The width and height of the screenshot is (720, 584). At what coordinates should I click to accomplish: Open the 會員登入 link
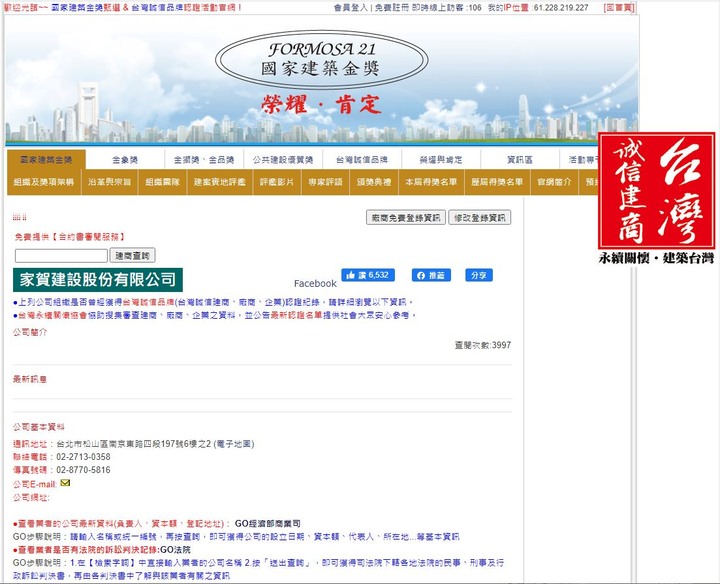[x=351, y=7]
